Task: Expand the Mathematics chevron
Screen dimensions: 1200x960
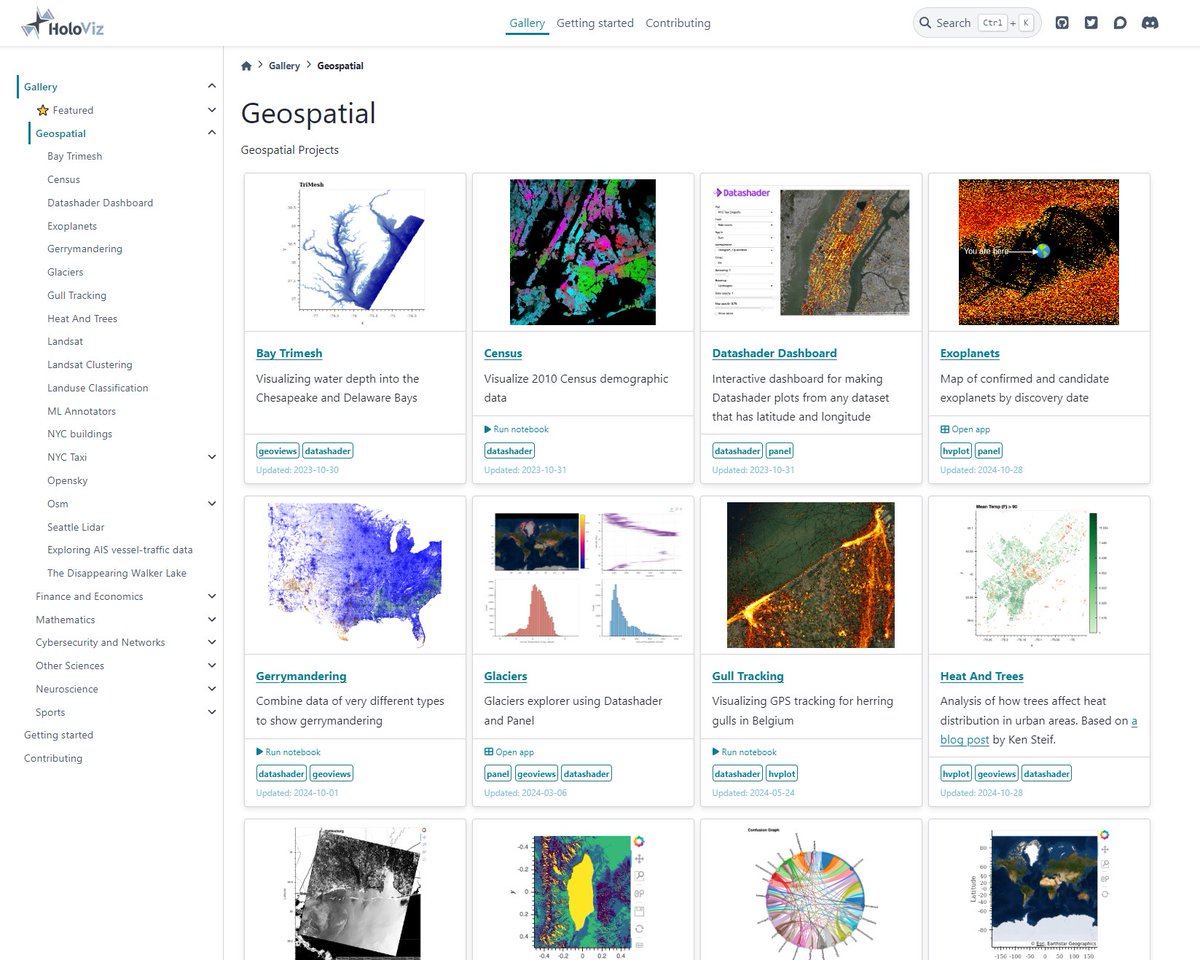Action: pos(211,620)
